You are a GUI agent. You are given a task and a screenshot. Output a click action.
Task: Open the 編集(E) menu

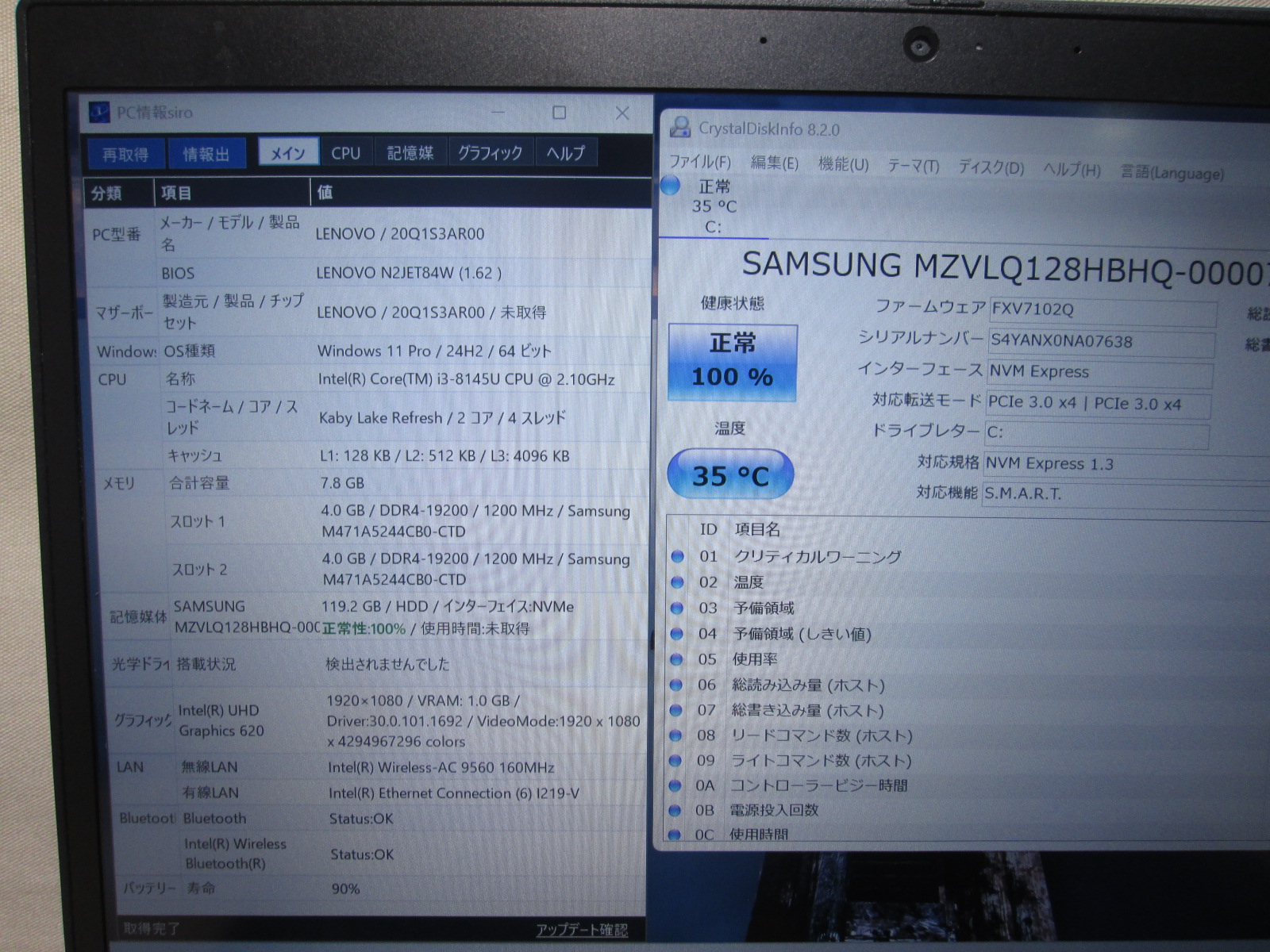pyautogui.click(x=775, y=163)
